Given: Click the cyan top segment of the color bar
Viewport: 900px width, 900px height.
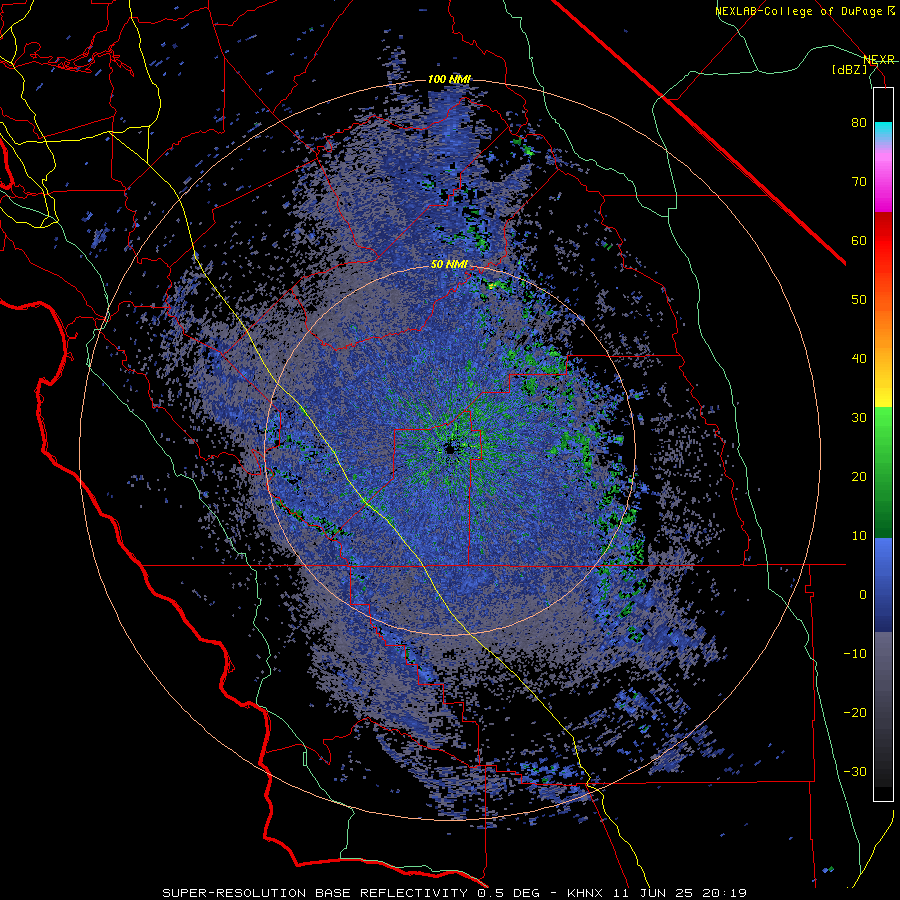Looking at the screenshot, I should pos(883,131).
